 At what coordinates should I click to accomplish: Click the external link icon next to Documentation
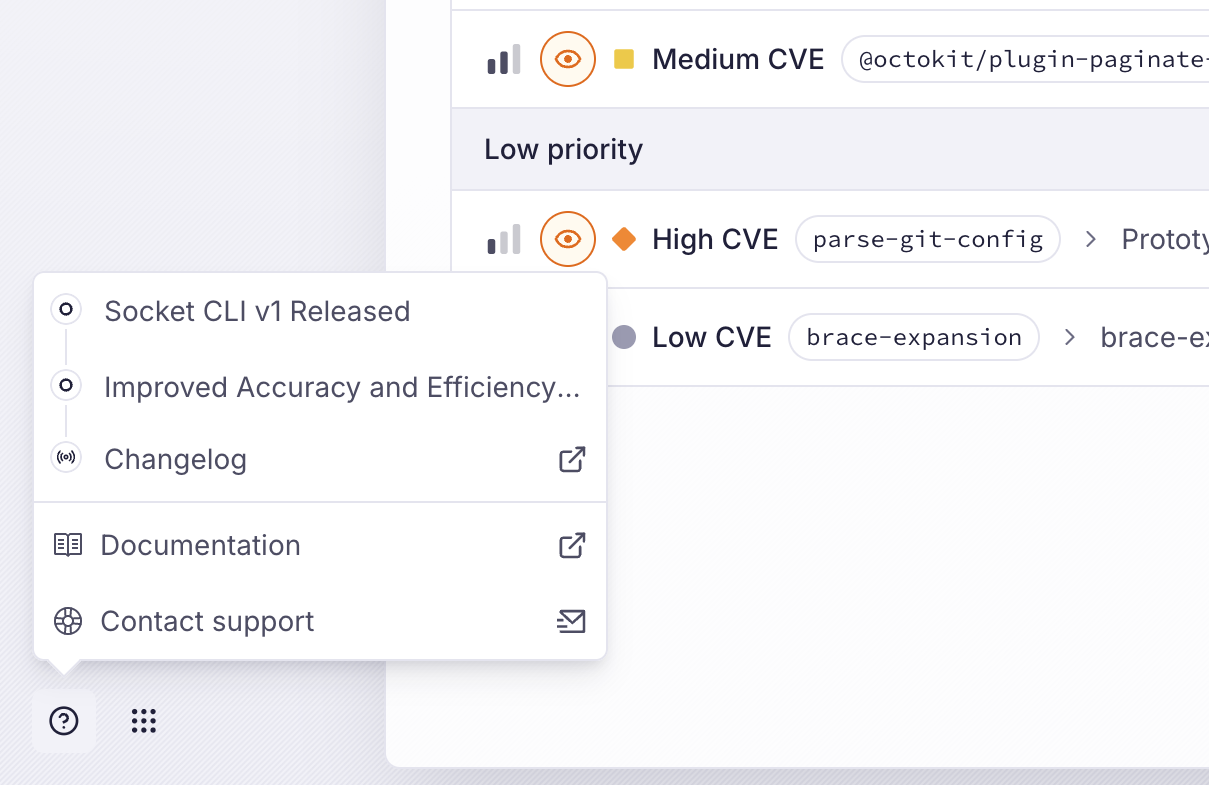coord(571,545)
